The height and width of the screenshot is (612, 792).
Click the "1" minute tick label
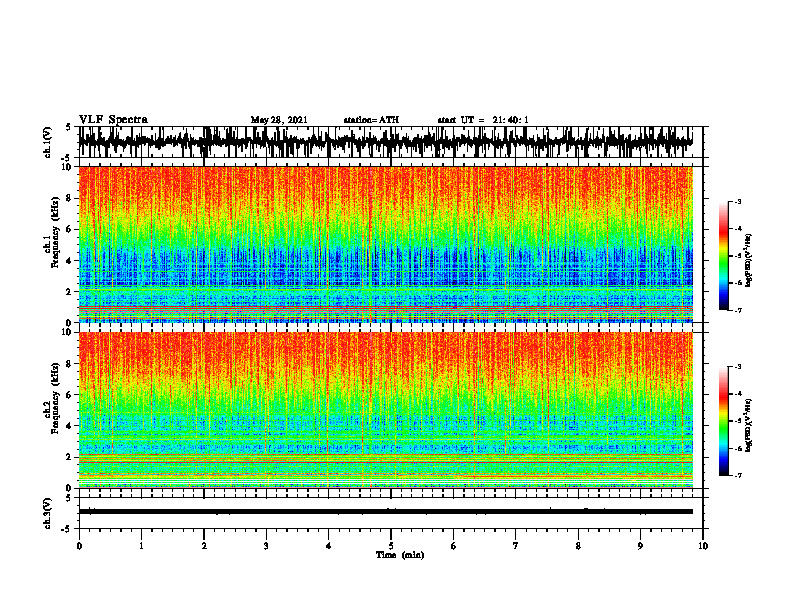141,546
